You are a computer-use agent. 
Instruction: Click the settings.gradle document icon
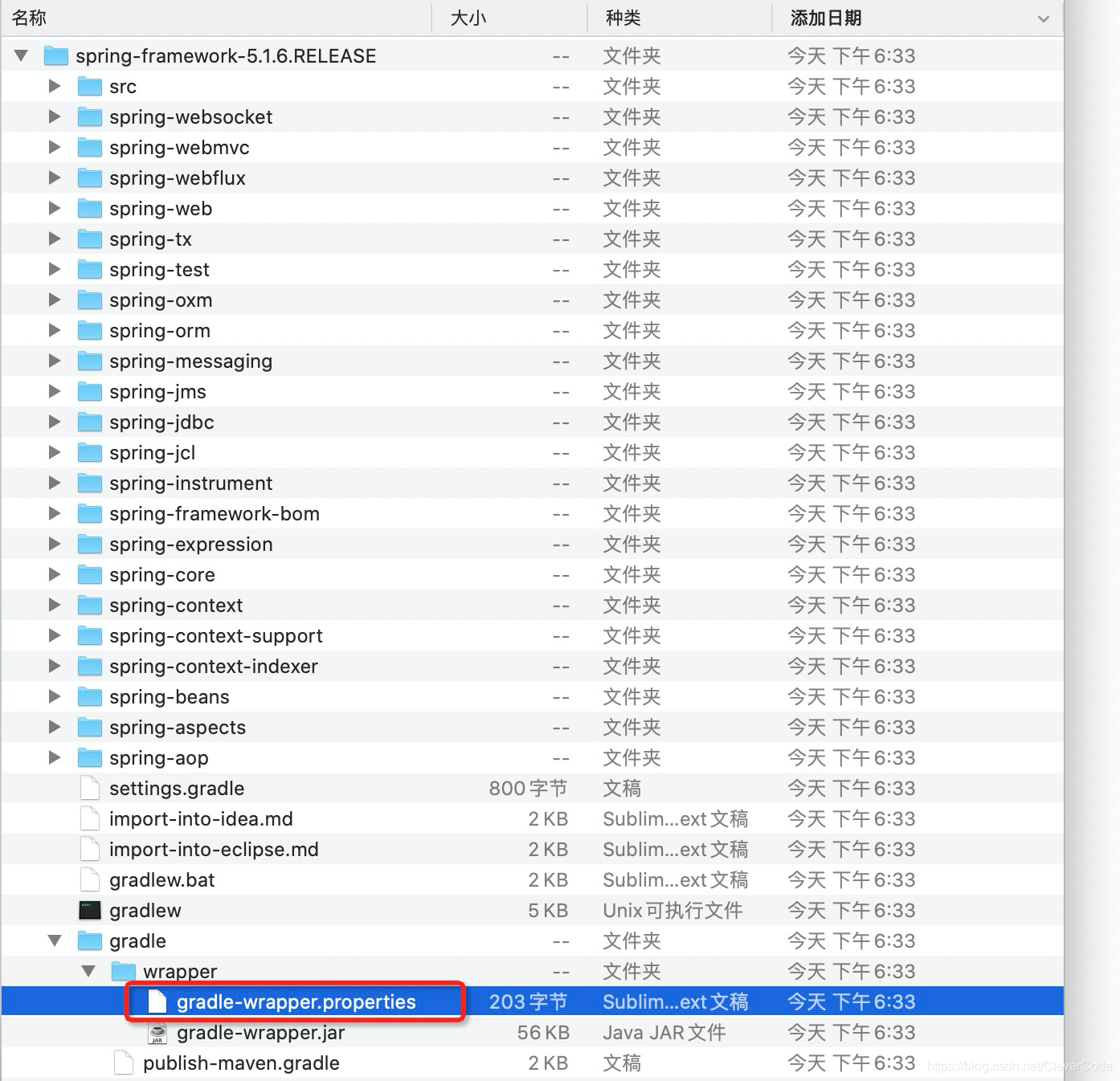[x=90, y=788]
